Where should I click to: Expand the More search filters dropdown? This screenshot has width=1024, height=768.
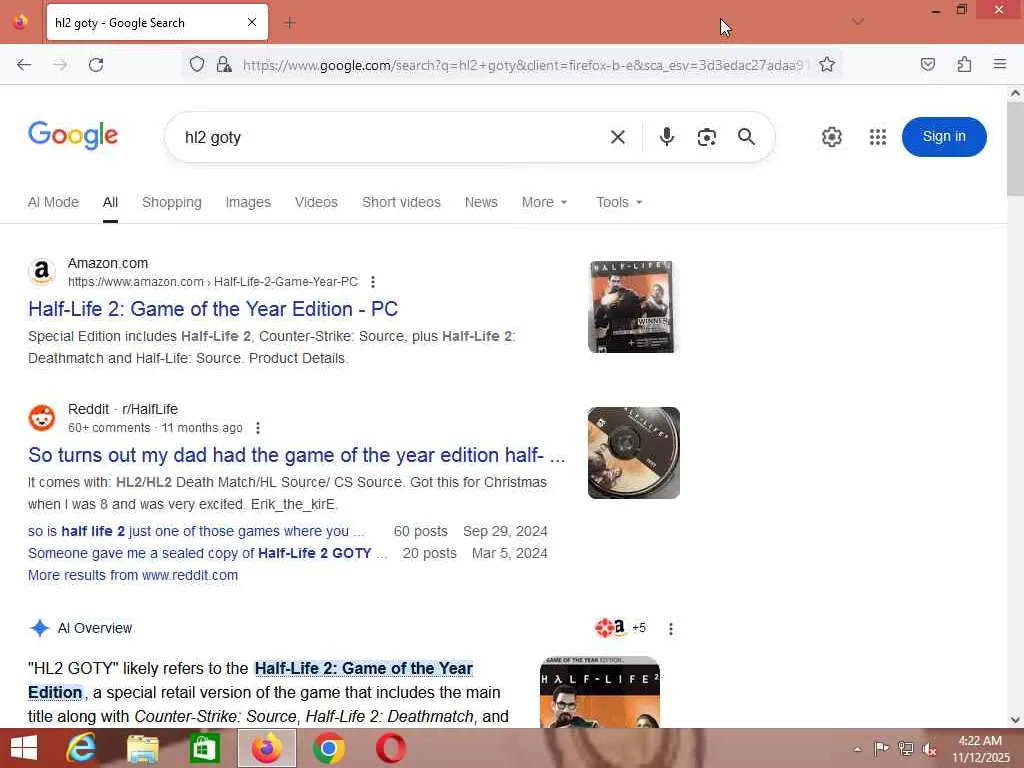pos(545,202)
